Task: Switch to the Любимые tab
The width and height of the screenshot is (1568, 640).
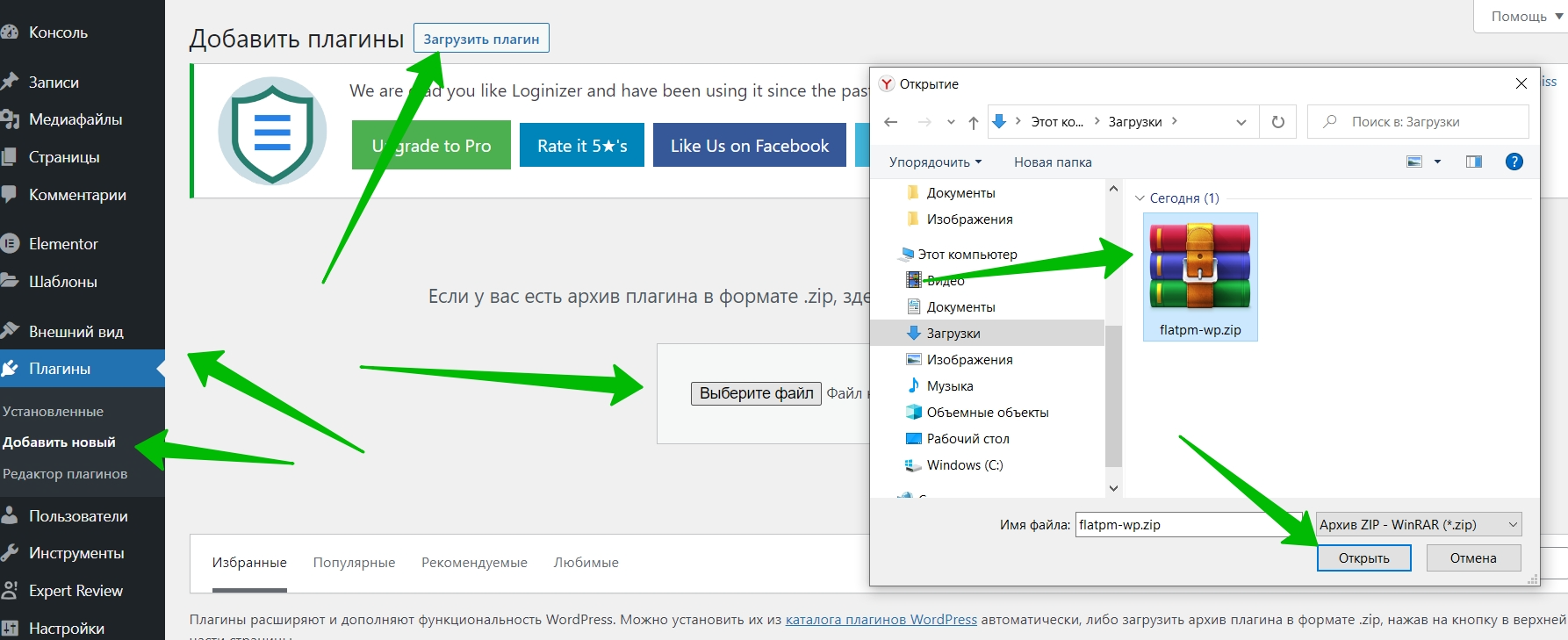Action: (x=586, y=563)
